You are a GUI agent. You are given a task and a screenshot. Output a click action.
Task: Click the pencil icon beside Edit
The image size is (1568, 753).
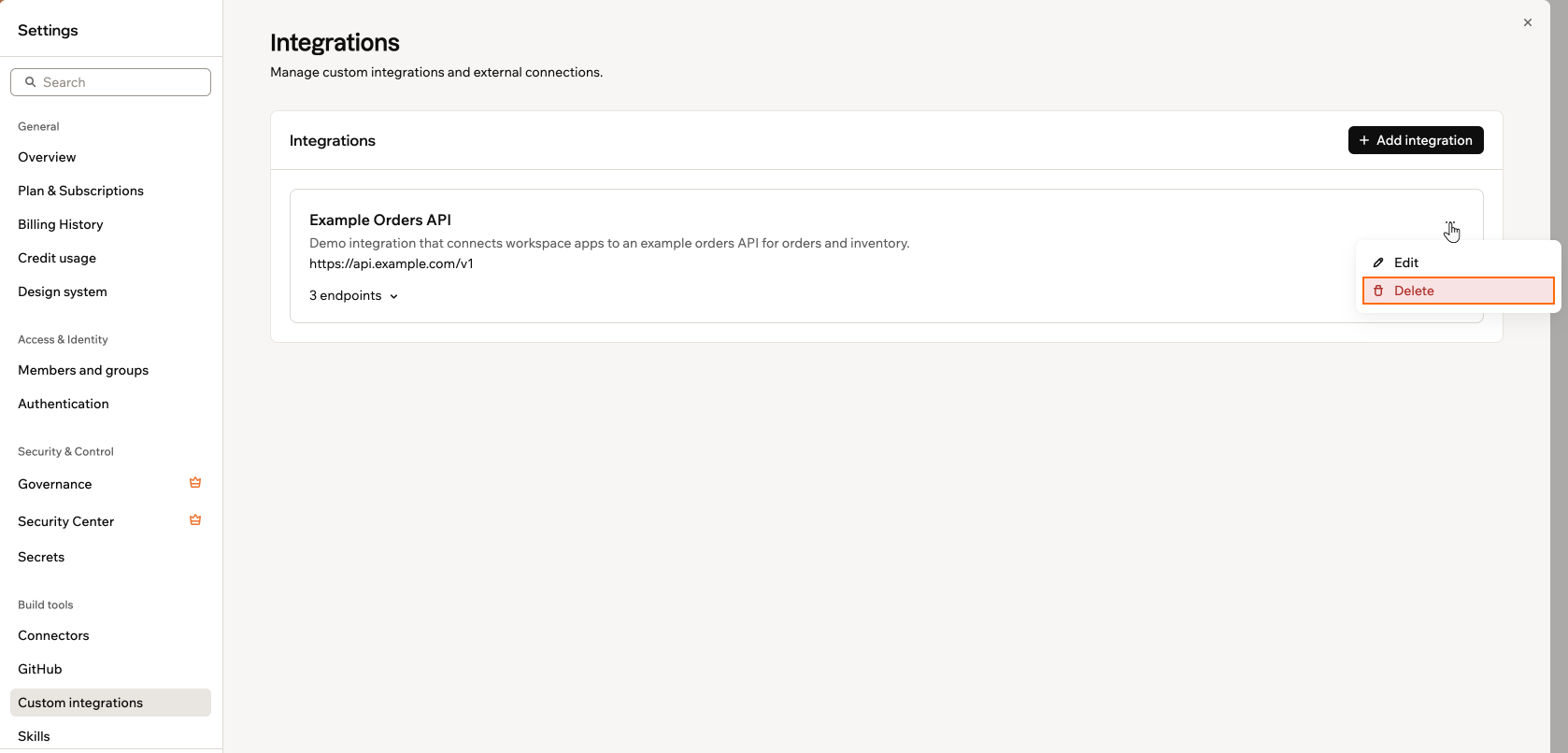1377,263
